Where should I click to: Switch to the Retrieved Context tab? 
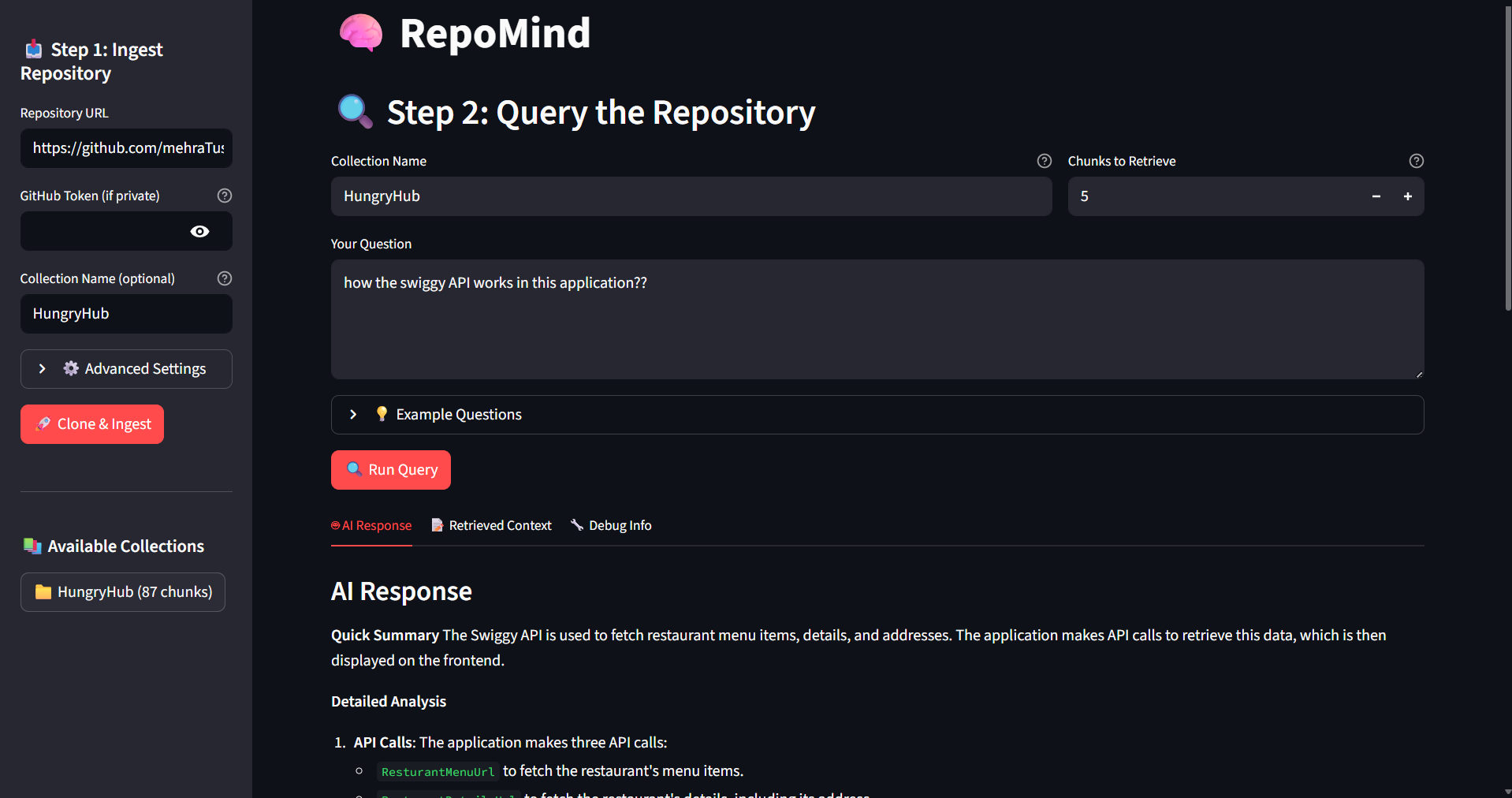click(491, 525)
